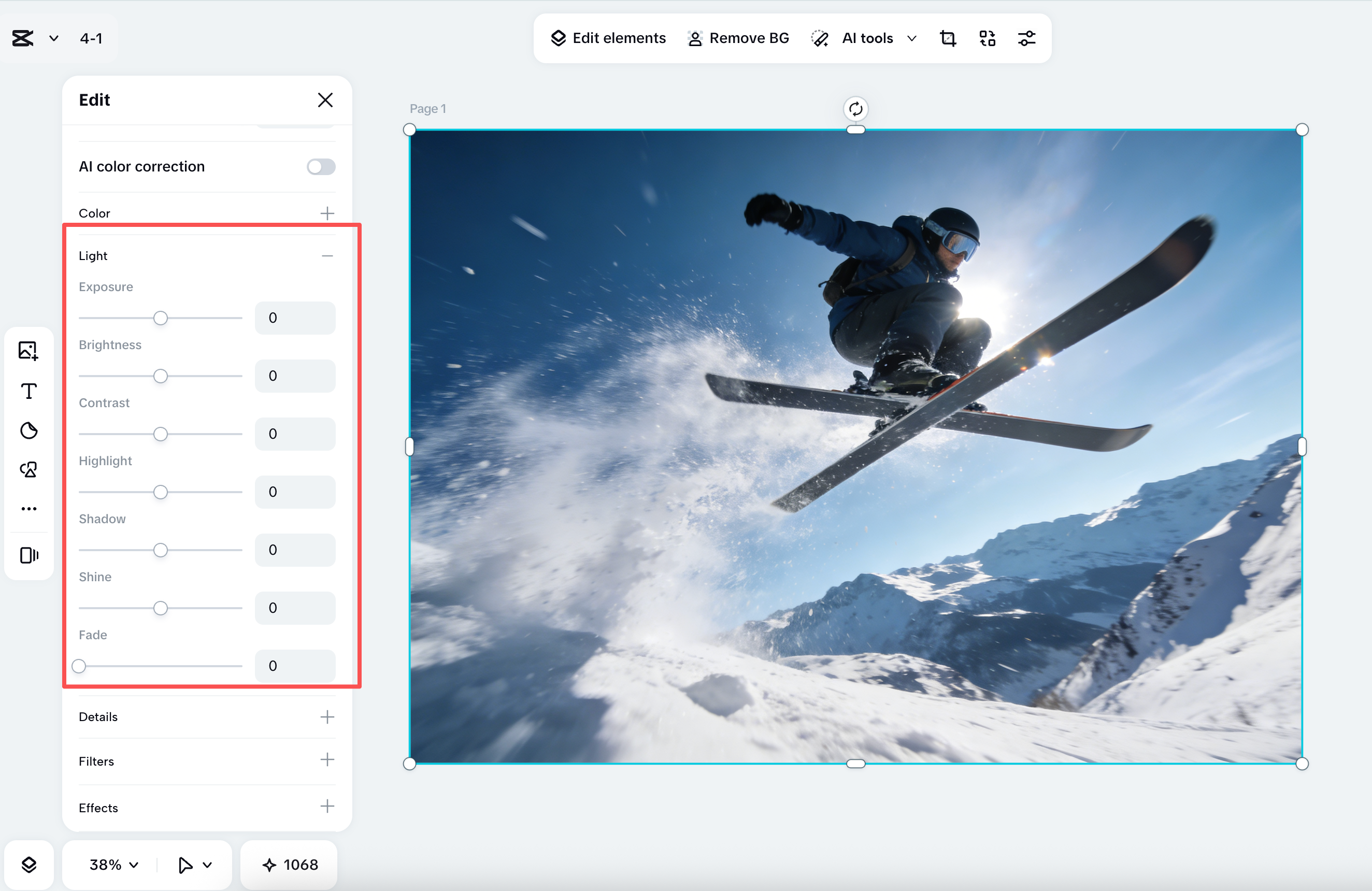Collapse the Light section
The height and width of the screenshot is (891, 1372).
[x=327, y=256]
